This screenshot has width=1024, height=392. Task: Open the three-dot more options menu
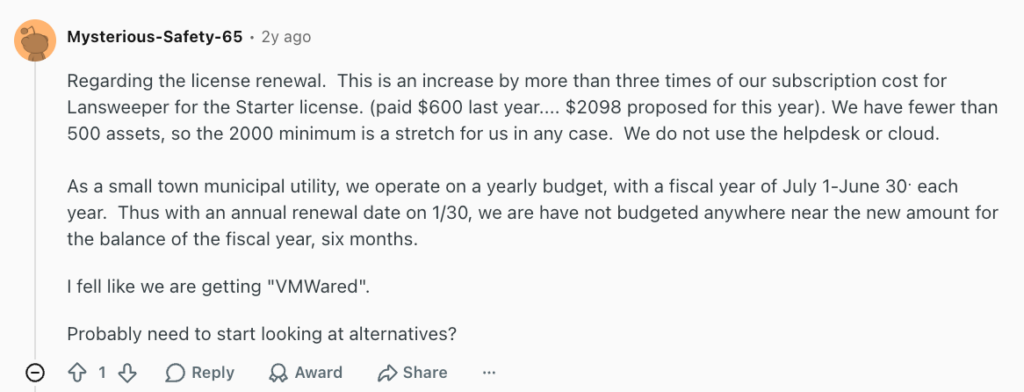[489, 373]
